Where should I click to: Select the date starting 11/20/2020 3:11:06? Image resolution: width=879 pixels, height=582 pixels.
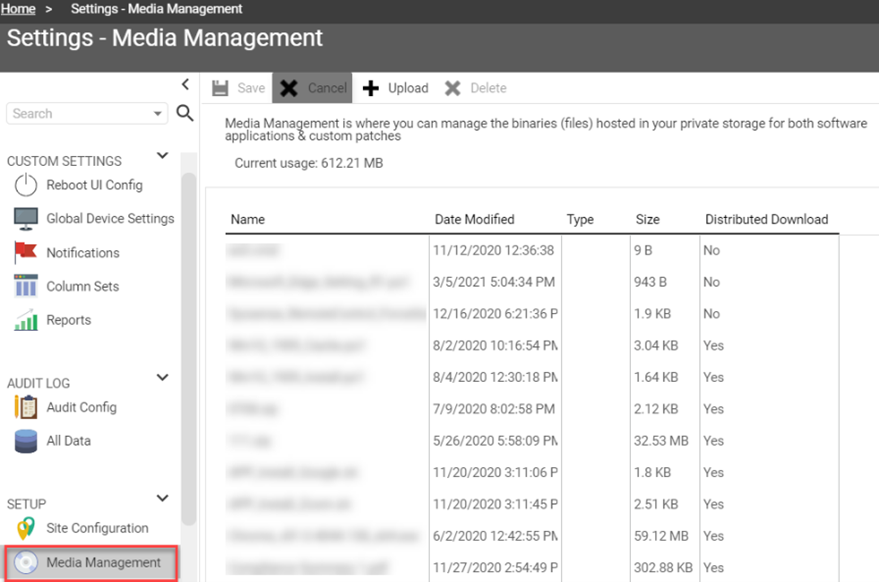[495, 473]
